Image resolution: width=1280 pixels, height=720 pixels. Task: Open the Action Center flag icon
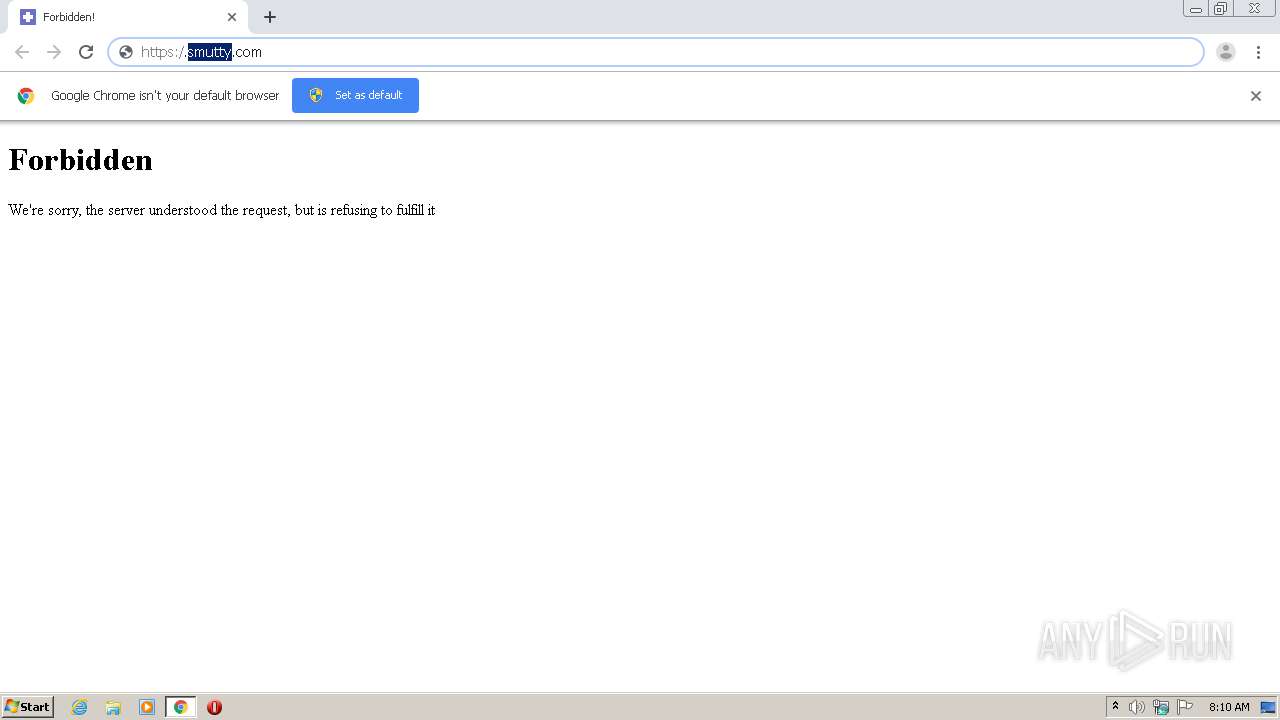(x=1185, y=707)
